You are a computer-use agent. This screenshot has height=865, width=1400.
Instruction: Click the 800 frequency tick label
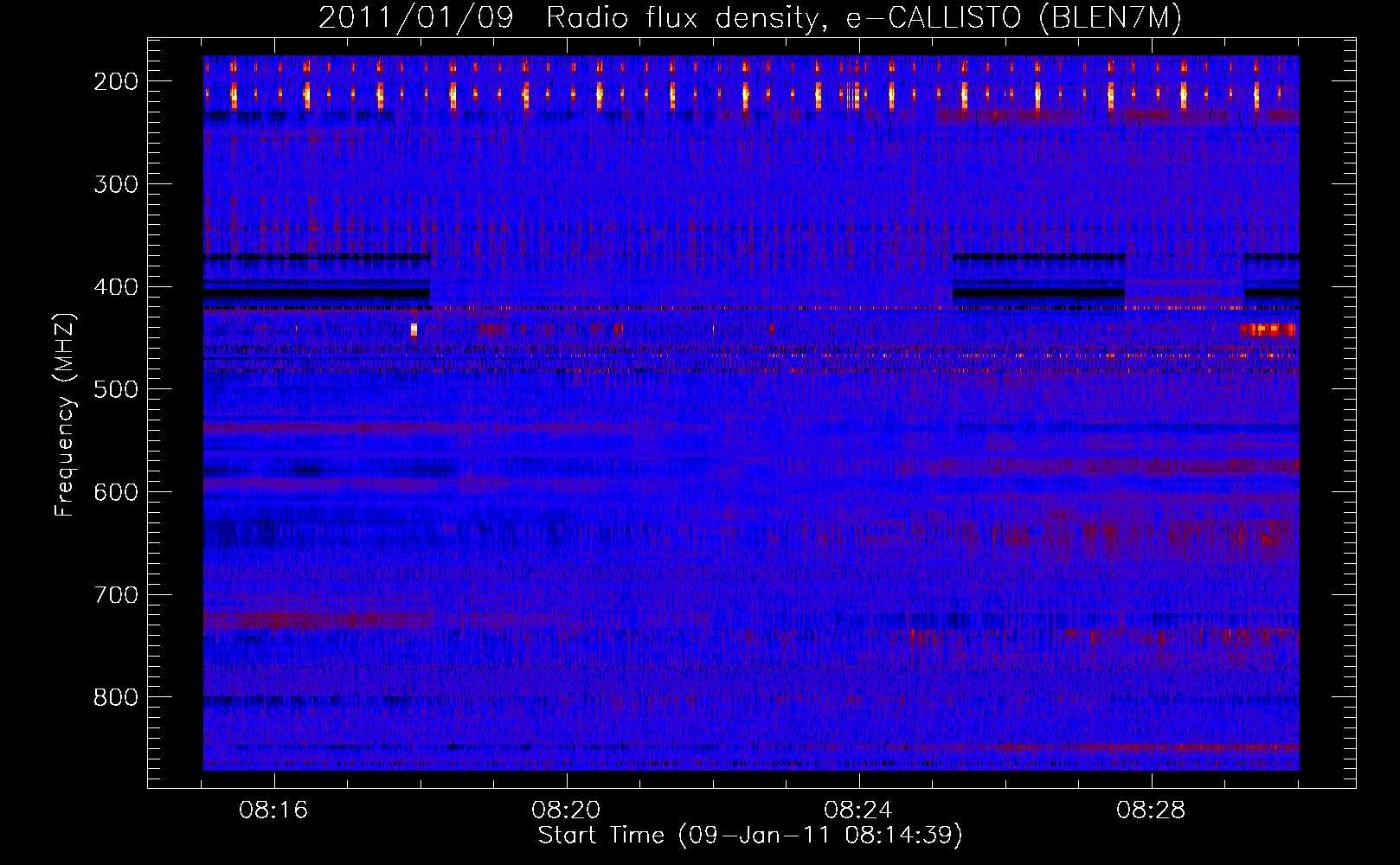pos(116,697)
